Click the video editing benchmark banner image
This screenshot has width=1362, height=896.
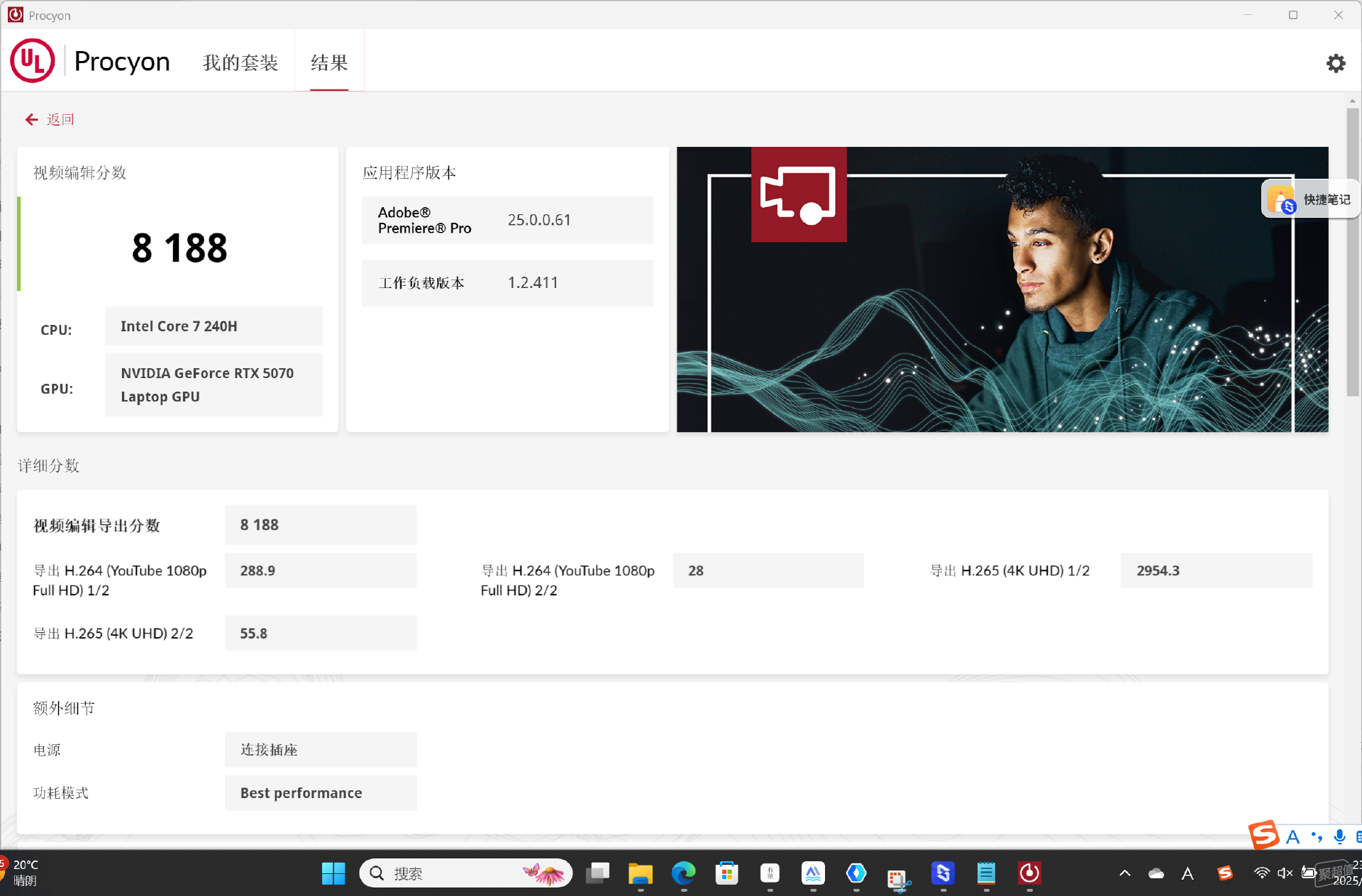click(x=1002, y=289)
